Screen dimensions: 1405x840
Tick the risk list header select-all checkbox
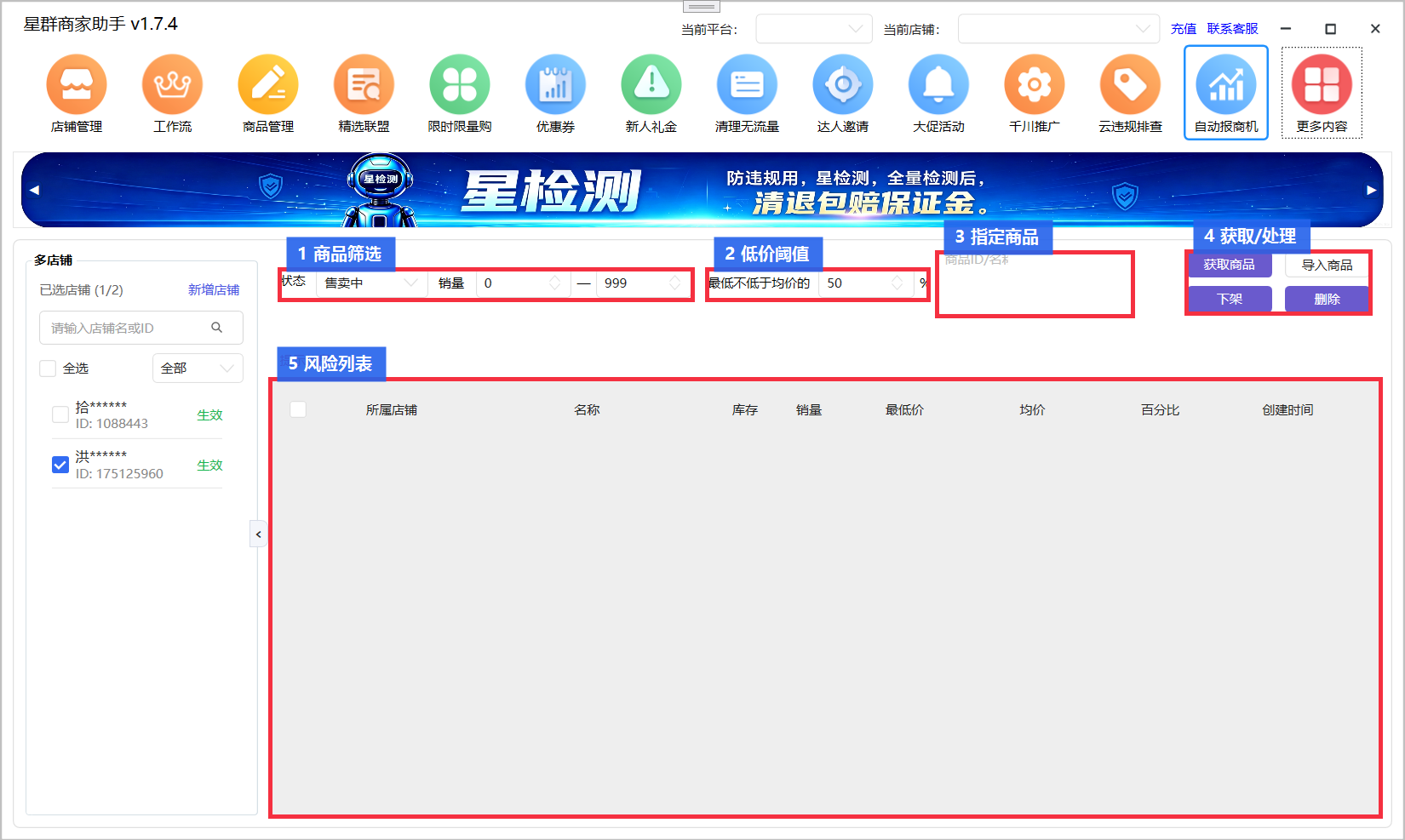click(298, 409)
